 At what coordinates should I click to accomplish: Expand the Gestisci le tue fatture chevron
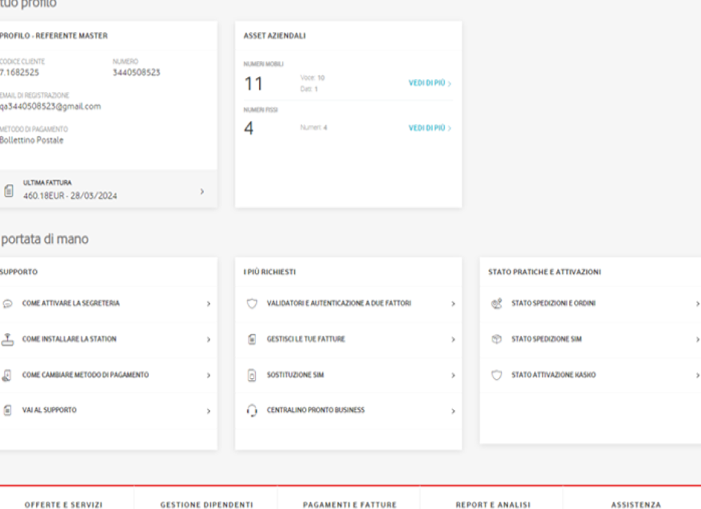[x=453, y=340]
